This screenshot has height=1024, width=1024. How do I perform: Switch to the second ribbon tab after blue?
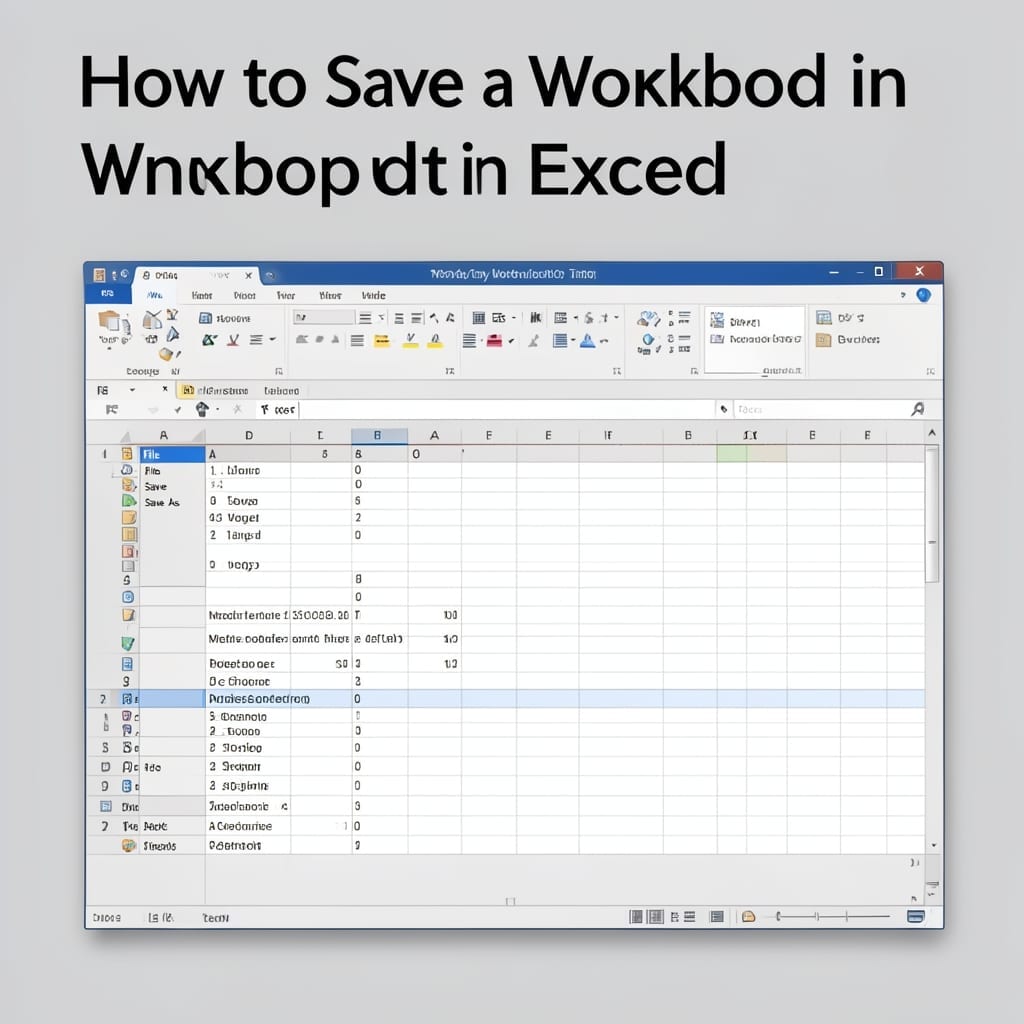pyautogui.click(x=202, y=296)
